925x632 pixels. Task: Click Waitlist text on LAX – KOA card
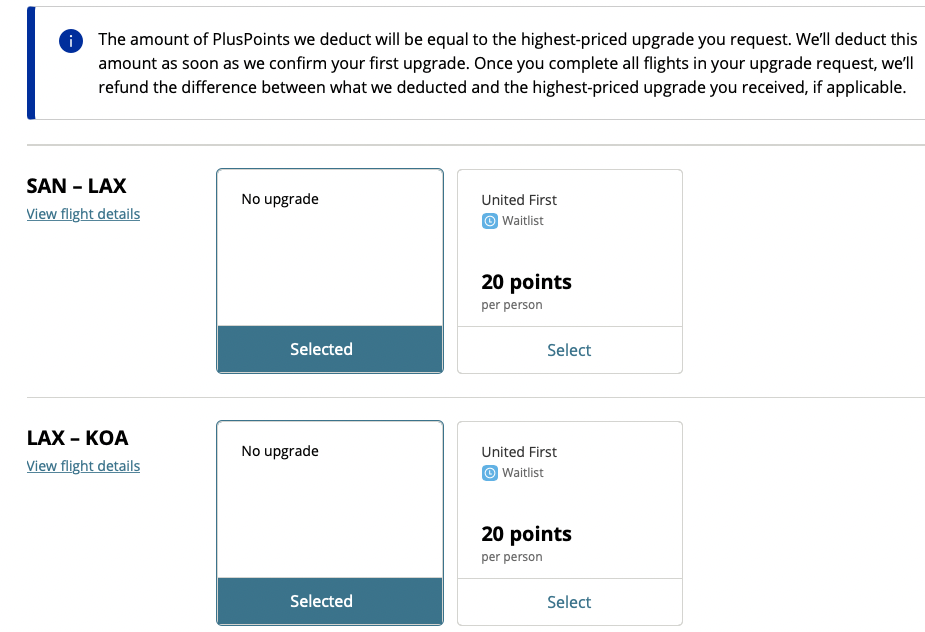point(523,473)
